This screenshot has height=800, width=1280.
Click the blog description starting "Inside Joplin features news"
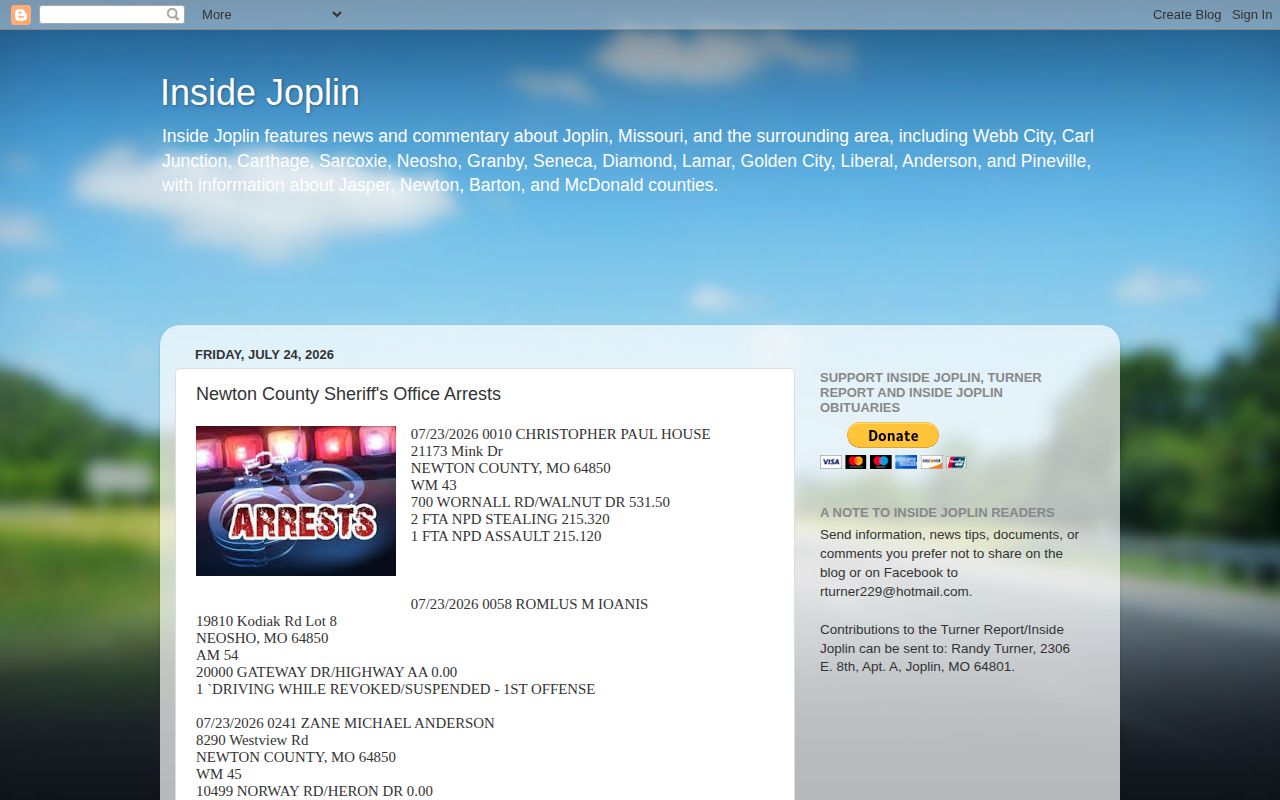[x=628, y=160]
